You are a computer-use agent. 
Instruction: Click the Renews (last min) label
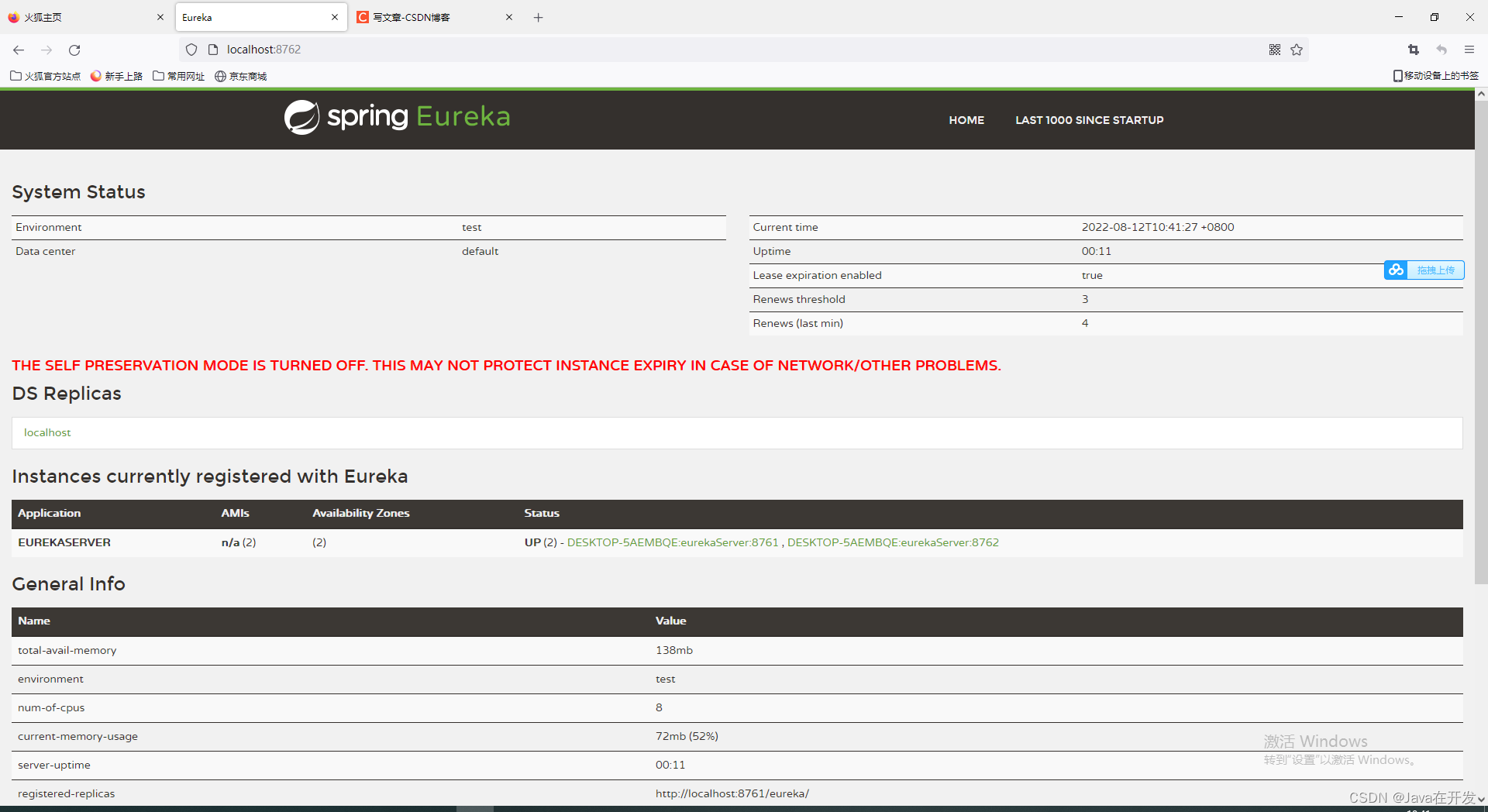pyautogui.click(x=797, y=323)
